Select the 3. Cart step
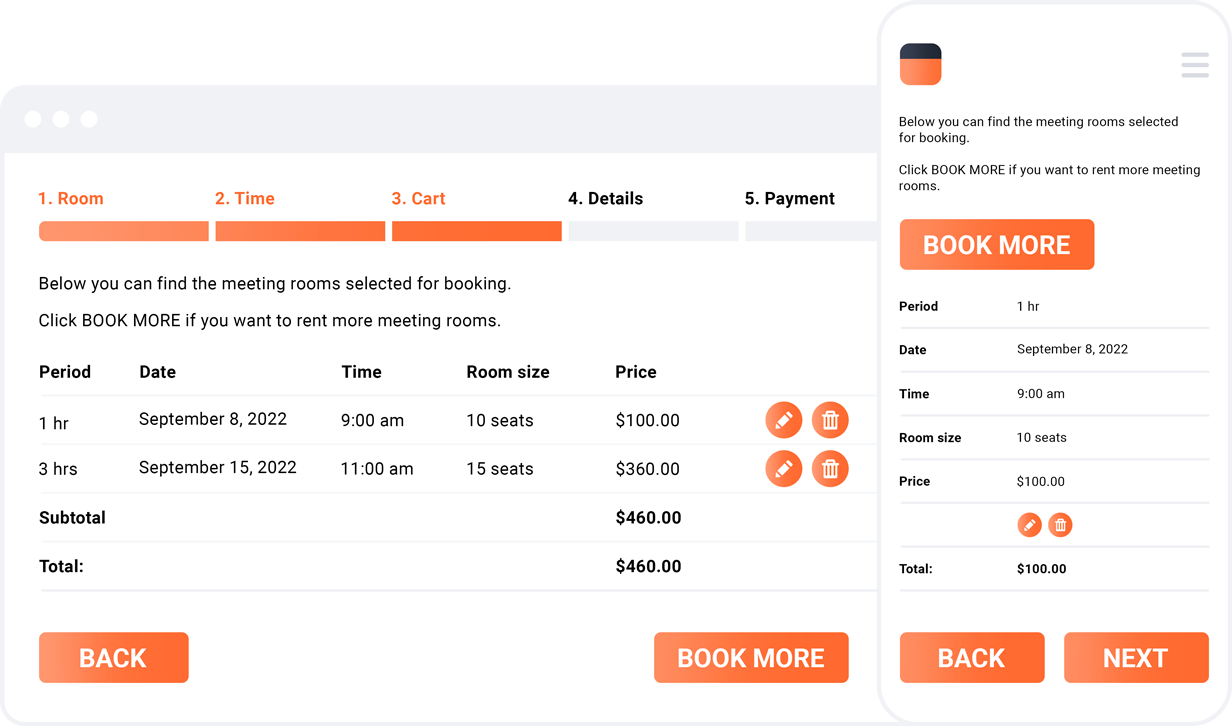 click(419, 198)
